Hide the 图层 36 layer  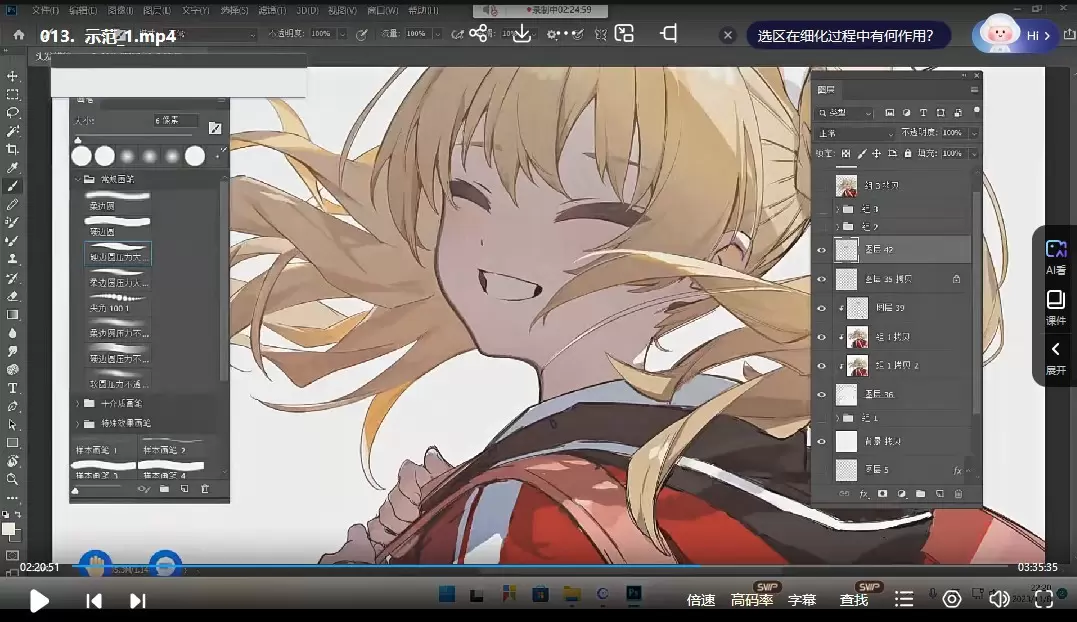(821, 395)
